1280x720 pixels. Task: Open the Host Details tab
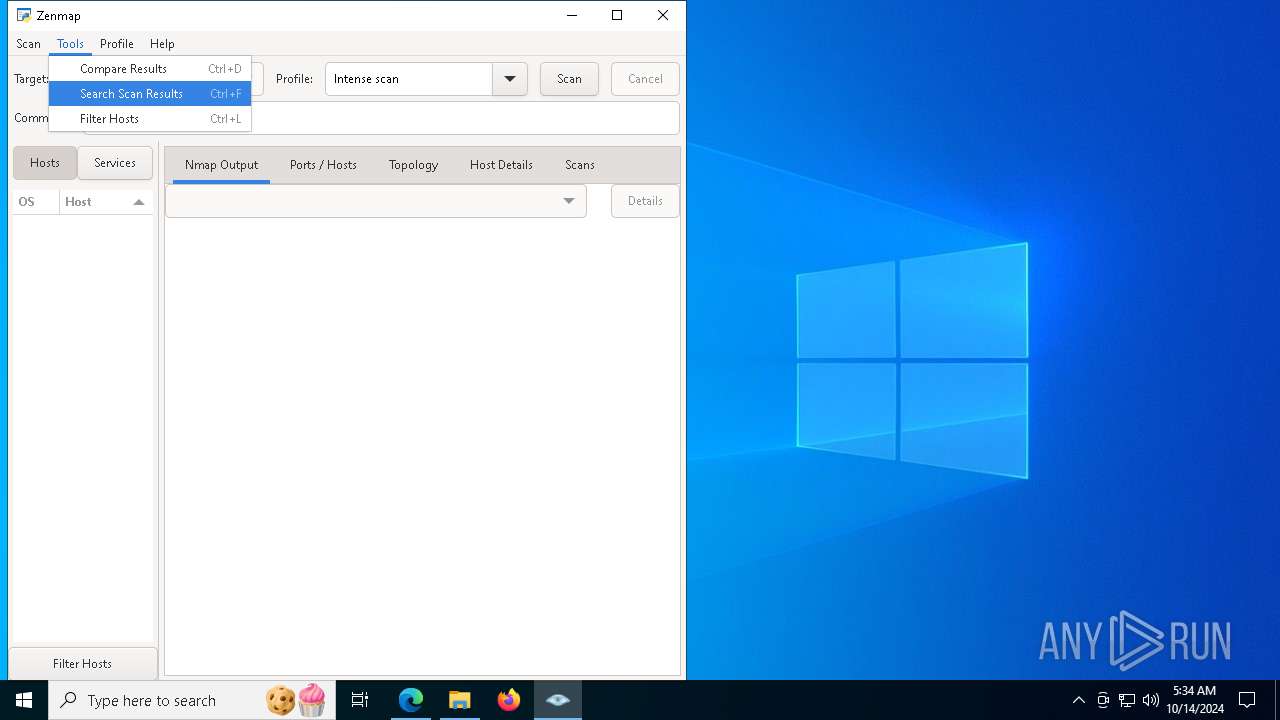pos(501,165)
